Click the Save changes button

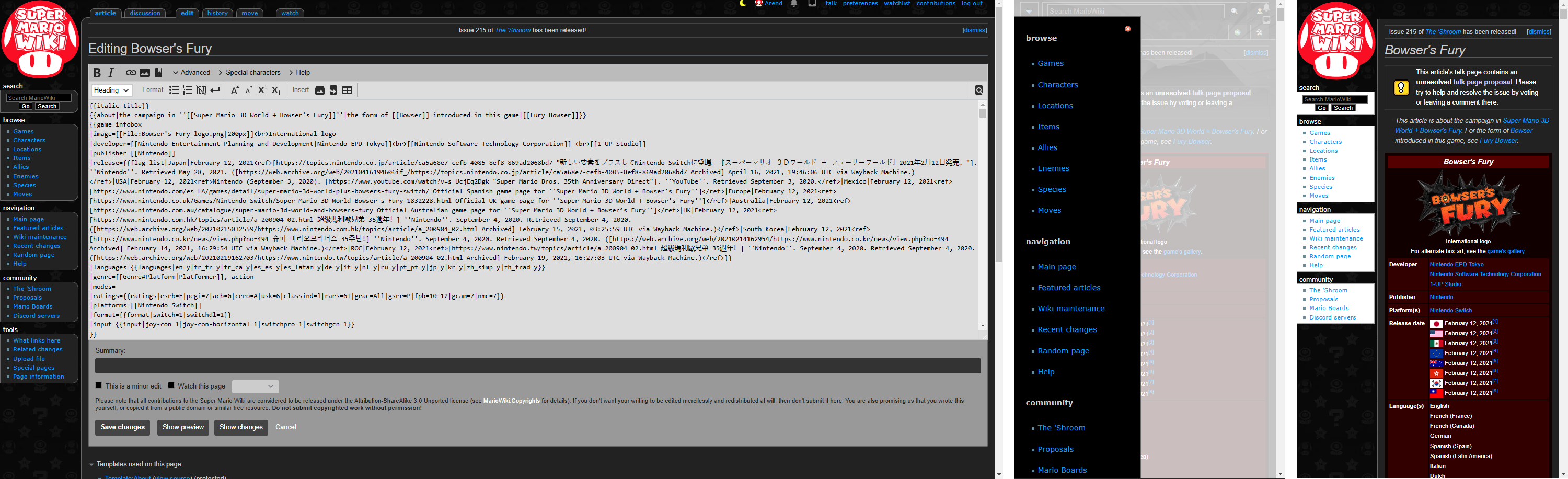click(122, 427)
